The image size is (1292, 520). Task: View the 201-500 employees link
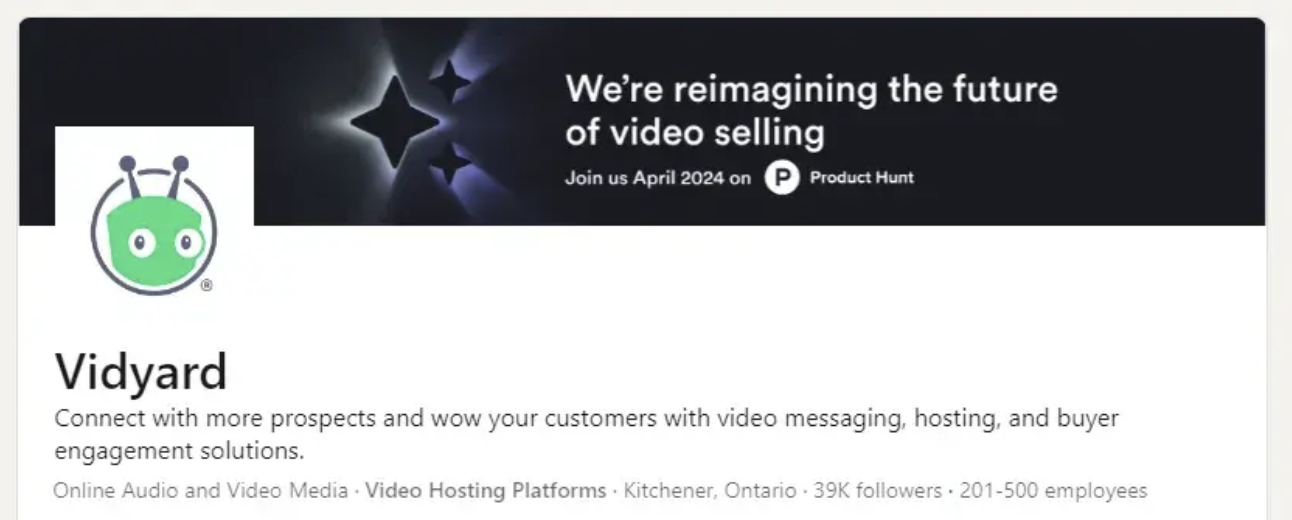pos(1053,491)
